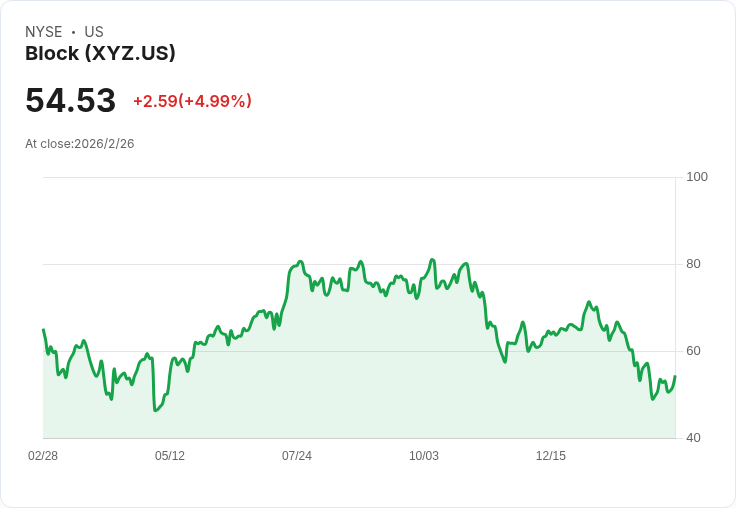Select the 02/28 date on the x-axis

[43, 456]
